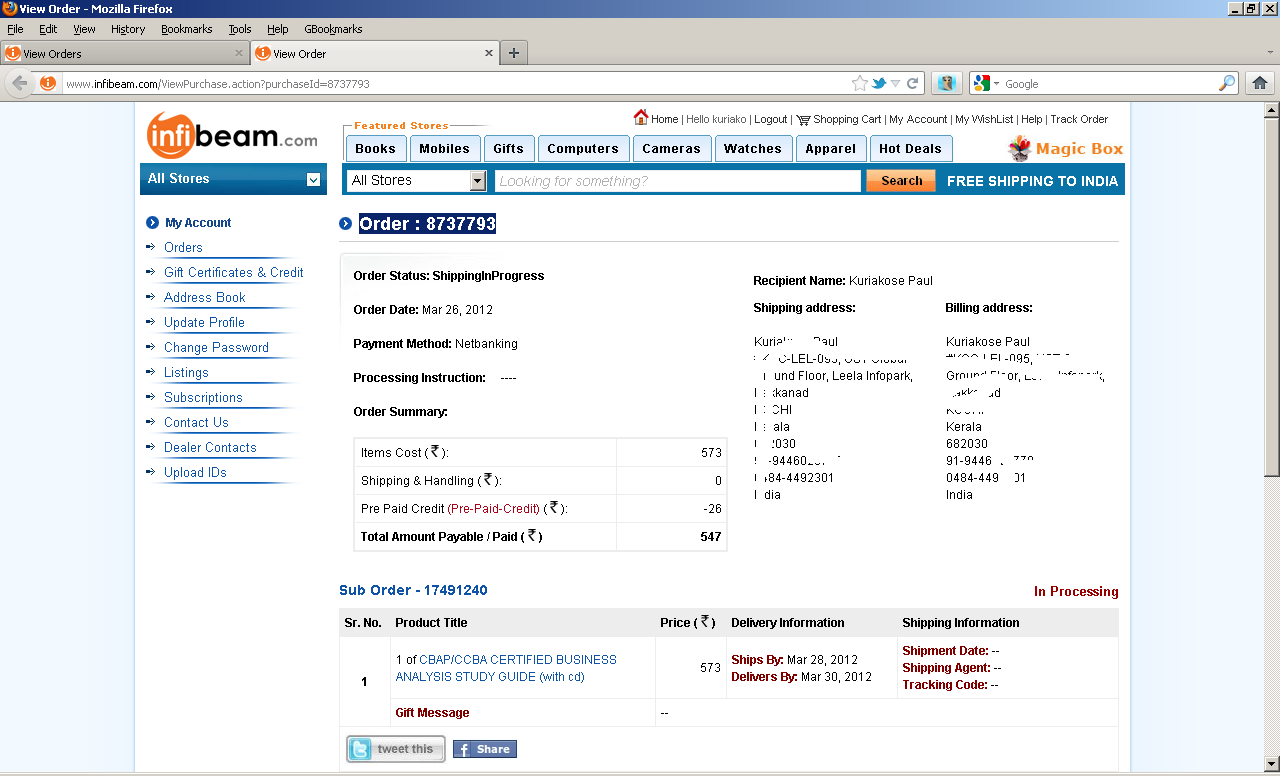Image resolution: width=1280 pixels, height=776 pixels.
Task: Open the Dealer Contacts link
Action: (x=210, y=447)
